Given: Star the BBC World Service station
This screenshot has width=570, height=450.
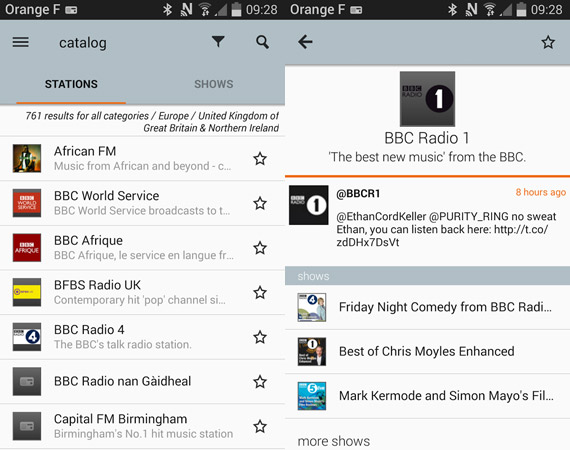Looking at the screenshot, I should point(260,203).
